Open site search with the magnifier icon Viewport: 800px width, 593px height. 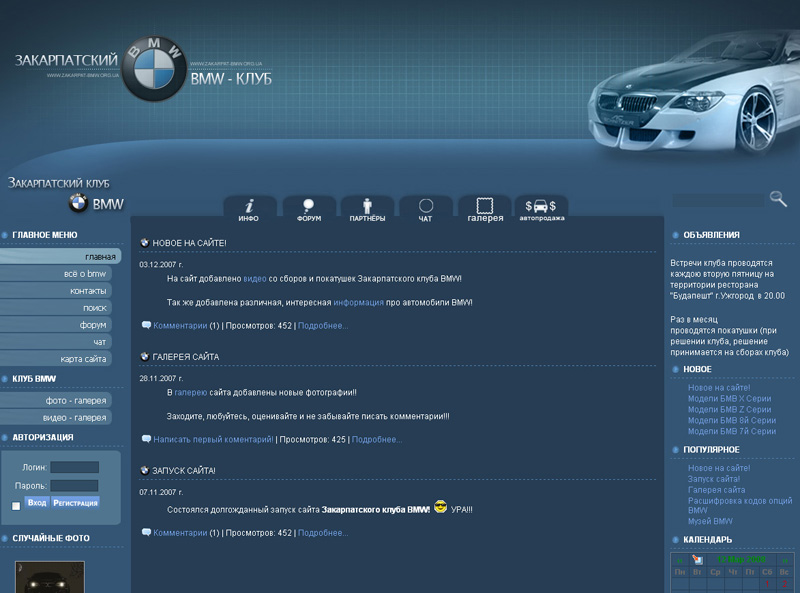pos(778,199)
